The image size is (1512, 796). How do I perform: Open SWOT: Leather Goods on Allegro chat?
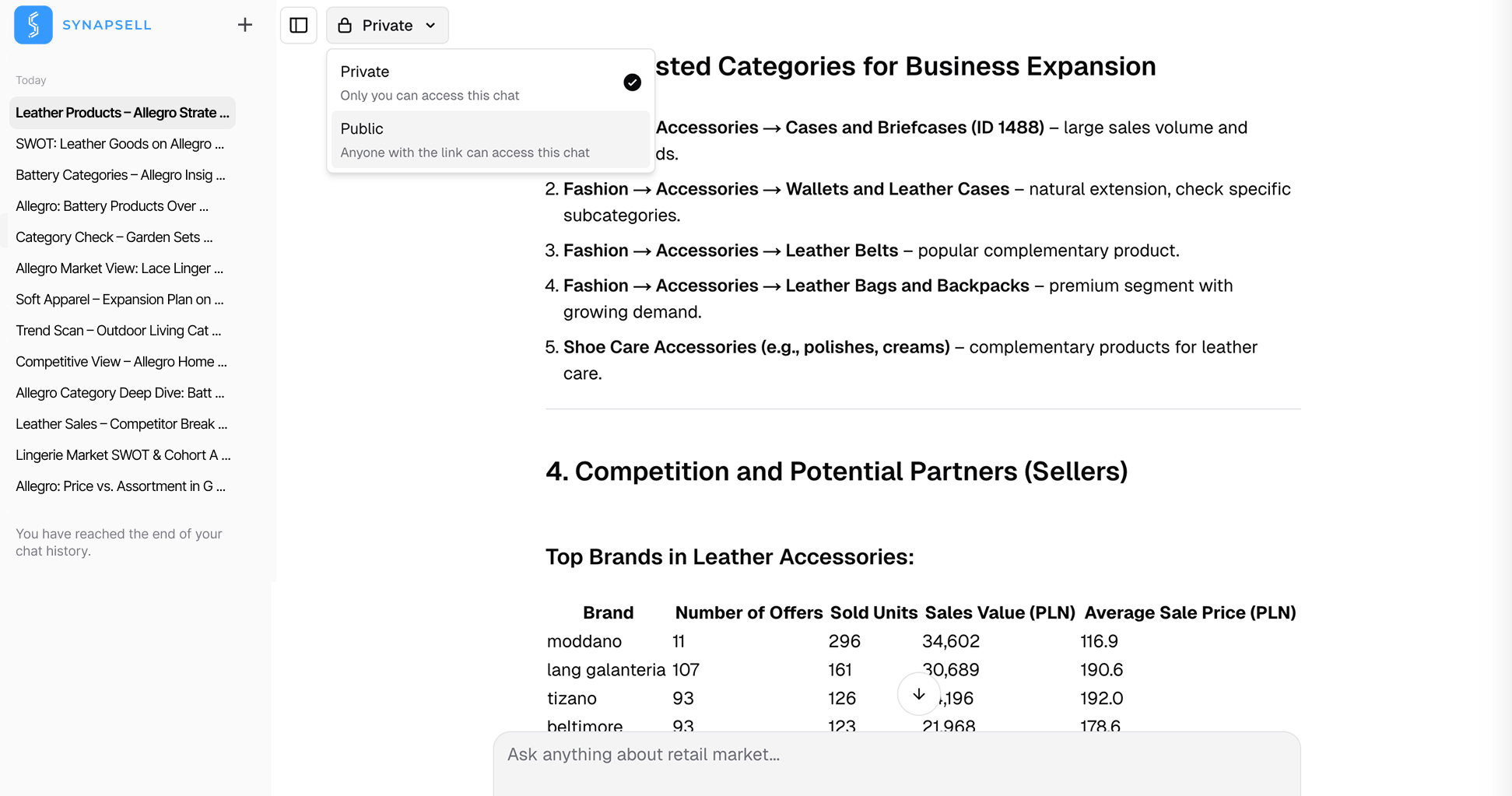point(120,144)
